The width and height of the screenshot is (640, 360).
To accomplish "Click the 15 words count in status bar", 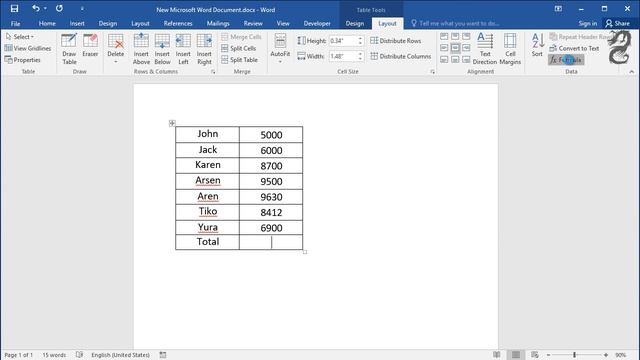I will coord(54,355).
